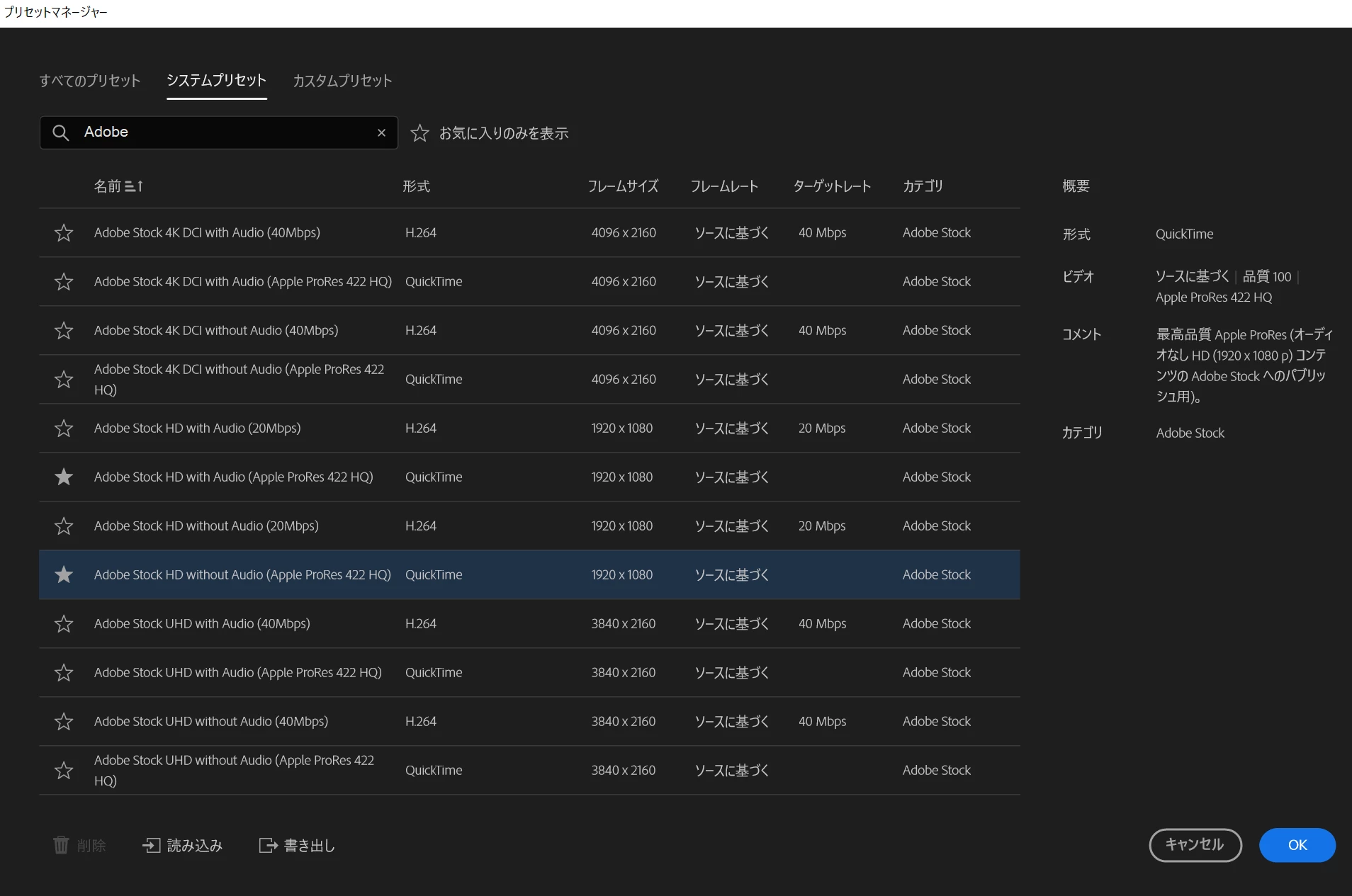Import presets with 読み込み
The height and width of the screenshot is (896, 1352).
[x=182, y=845]
